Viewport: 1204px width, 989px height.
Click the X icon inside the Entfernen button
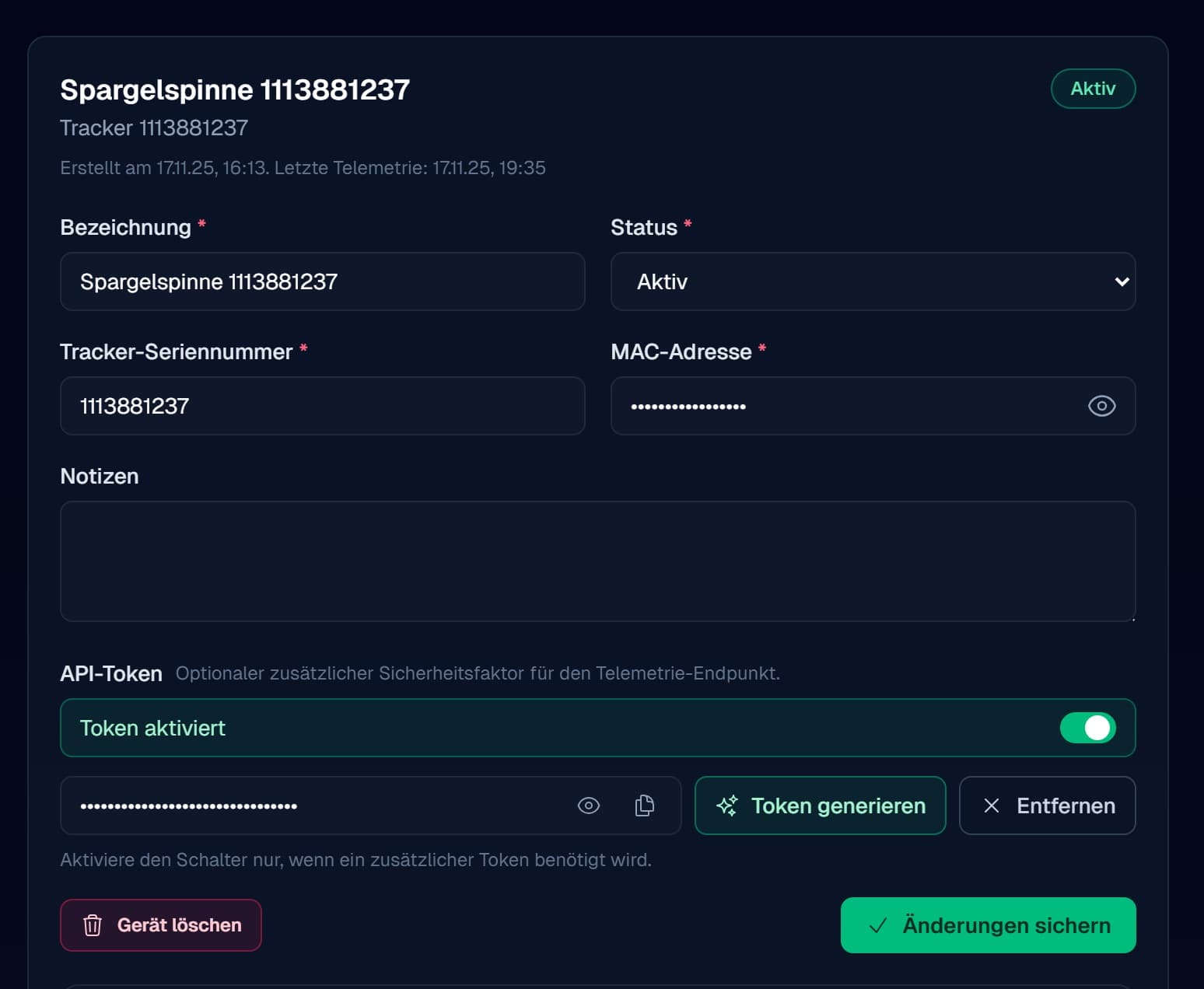point(992,806)
